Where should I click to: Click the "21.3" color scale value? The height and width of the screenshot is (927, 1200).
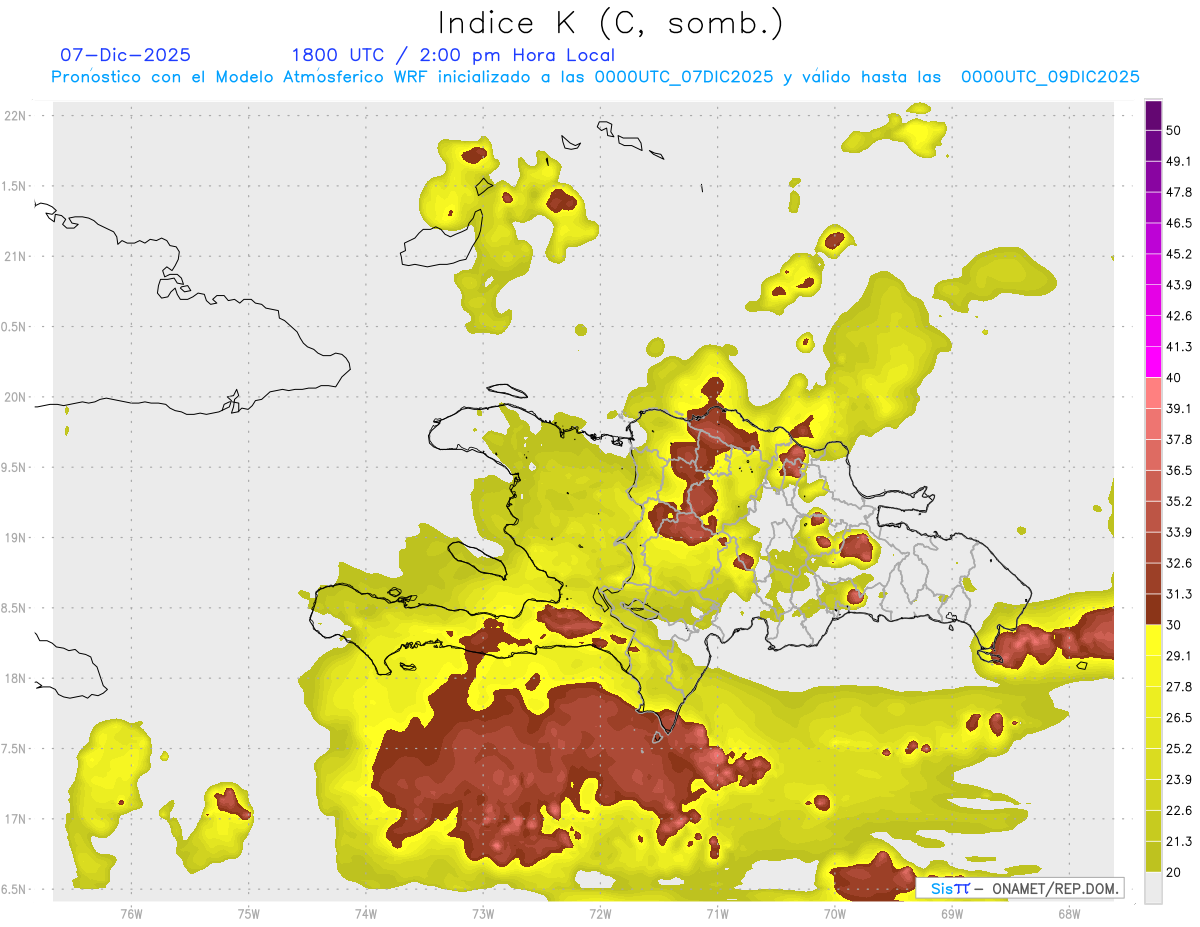[1179, 841]
